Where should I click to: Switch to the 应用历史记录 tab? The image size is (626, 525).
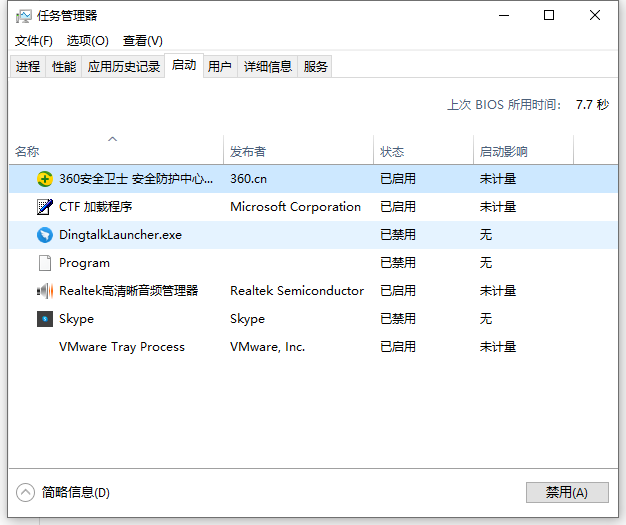point(123,66)
